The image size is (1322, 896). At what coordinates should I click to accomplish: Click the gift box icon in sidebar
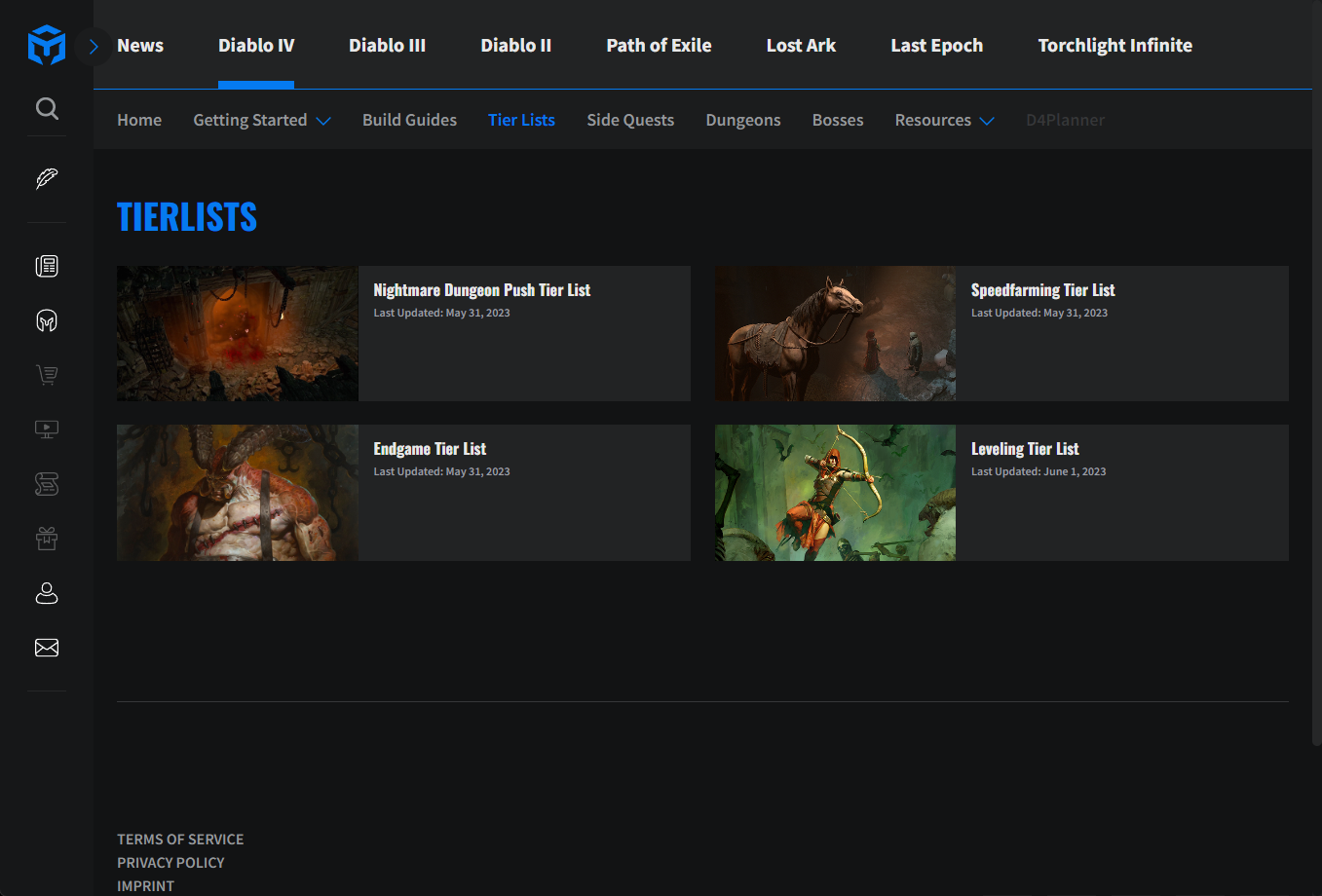coord(47,539)
